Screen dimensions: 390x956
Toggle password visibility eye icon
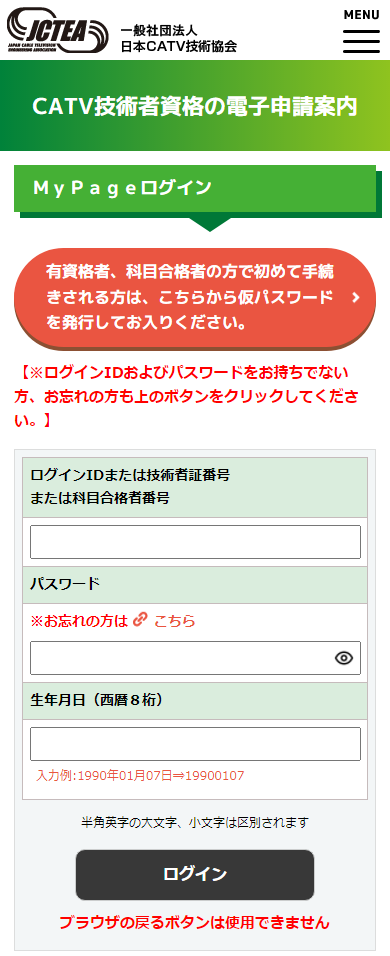(344, 658)
